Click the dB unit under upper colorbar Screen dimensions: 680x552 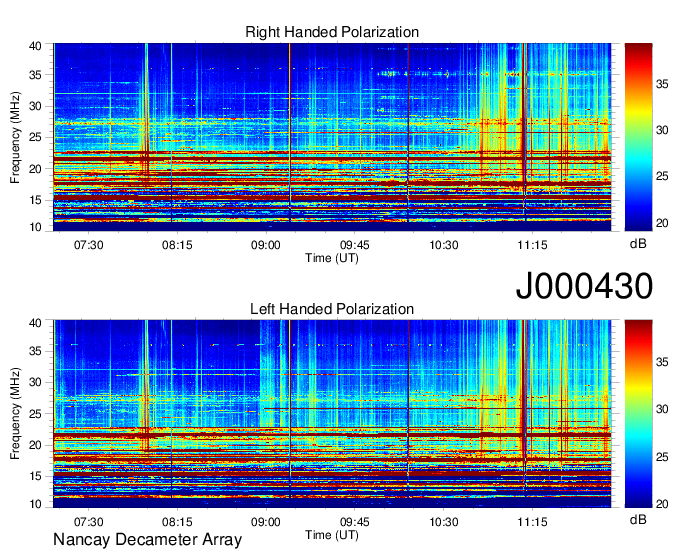click(x=638, y=244)
